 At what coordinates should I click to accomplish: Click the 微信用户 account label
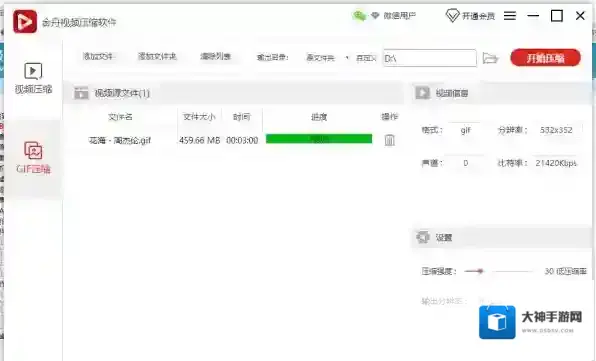[399, 16]
